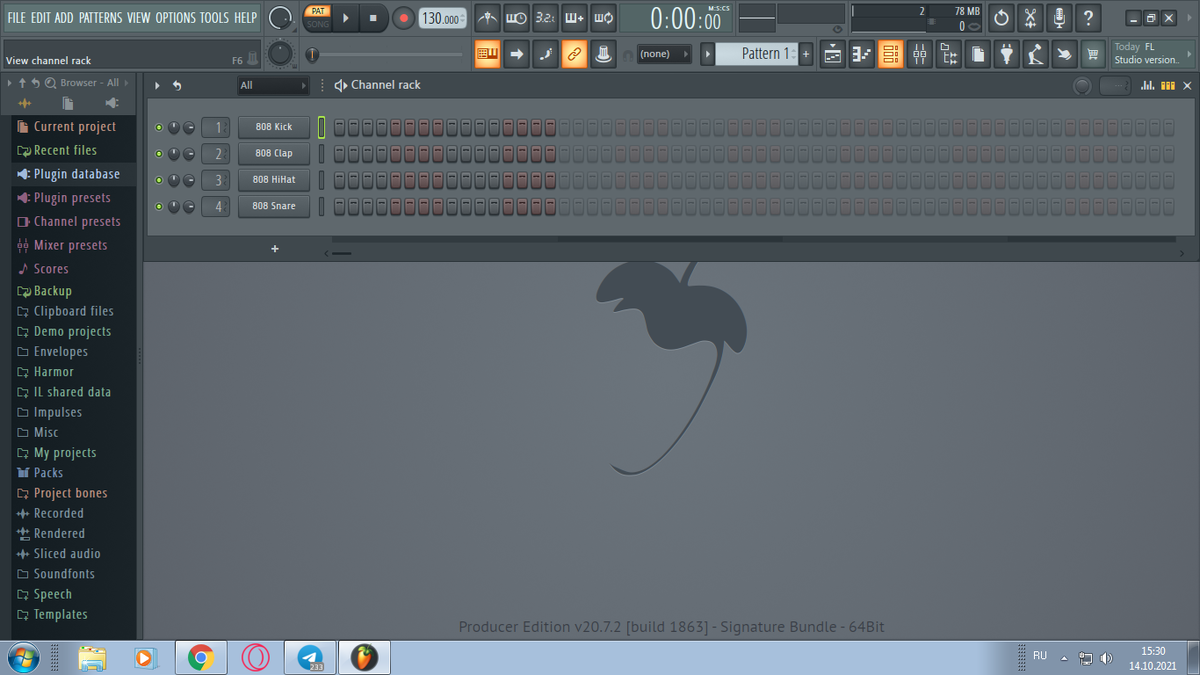Click the tempo 130.000 field
Viewport: 1200px width, 675px height.
[x=442, y=18]
